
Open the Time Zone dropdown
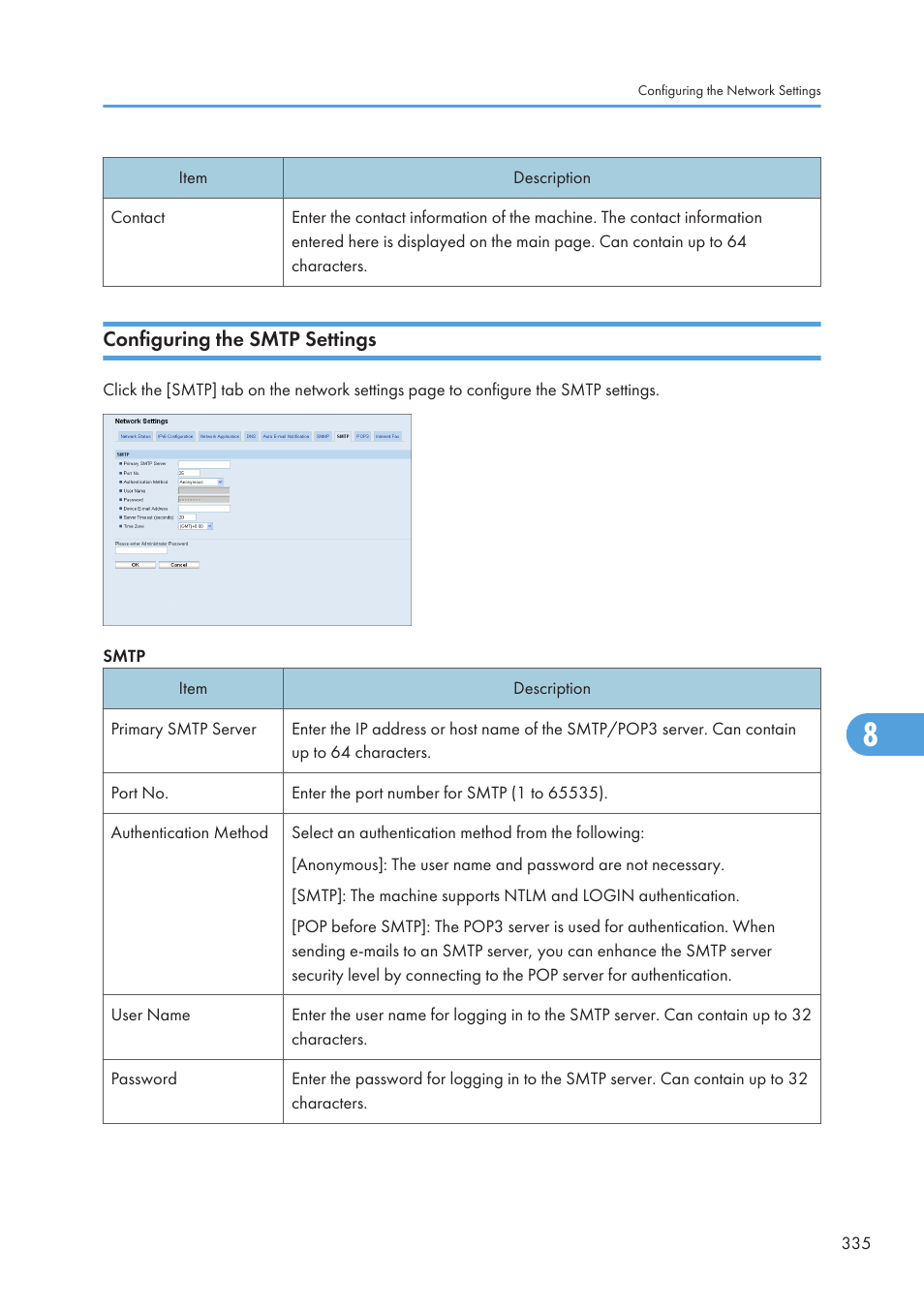pos(196,526)
